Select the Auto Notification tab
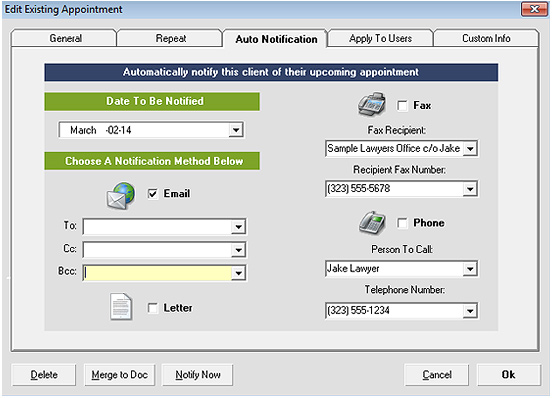 click(276, 39)
